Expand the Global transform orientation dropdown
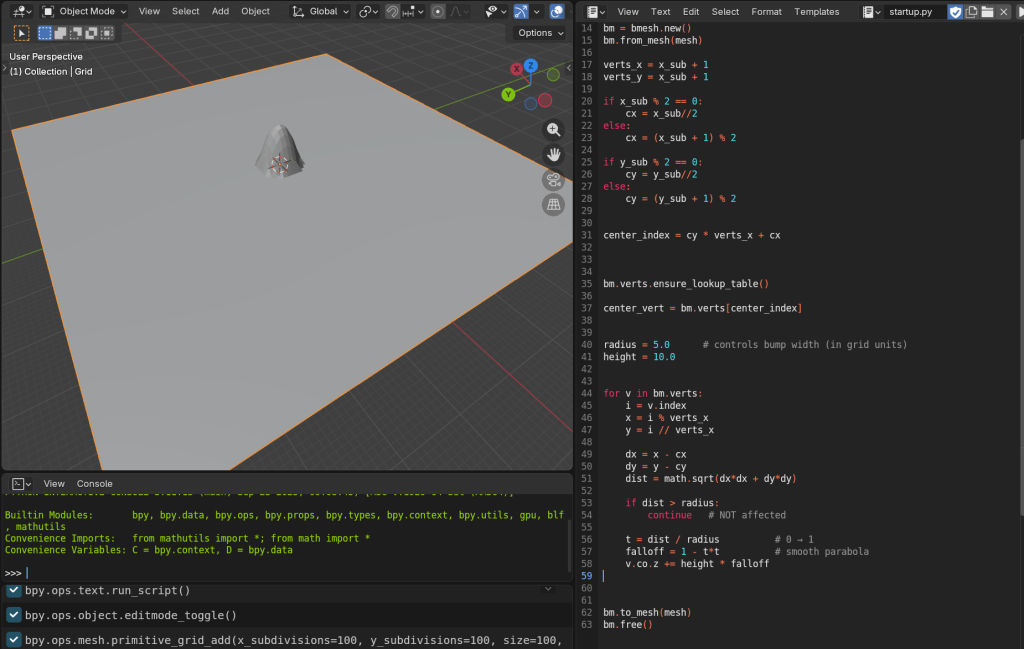1024x649 pixels. [321, 11]
